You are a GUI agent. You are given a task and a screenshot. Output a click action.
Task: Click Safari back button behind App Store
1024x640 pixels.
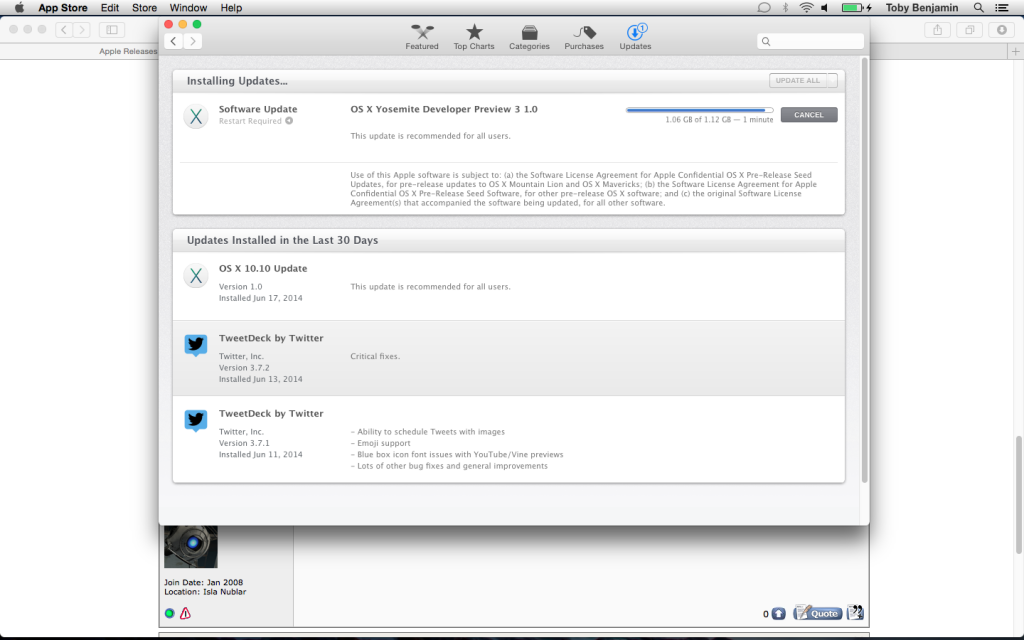(x=64, y=29)
